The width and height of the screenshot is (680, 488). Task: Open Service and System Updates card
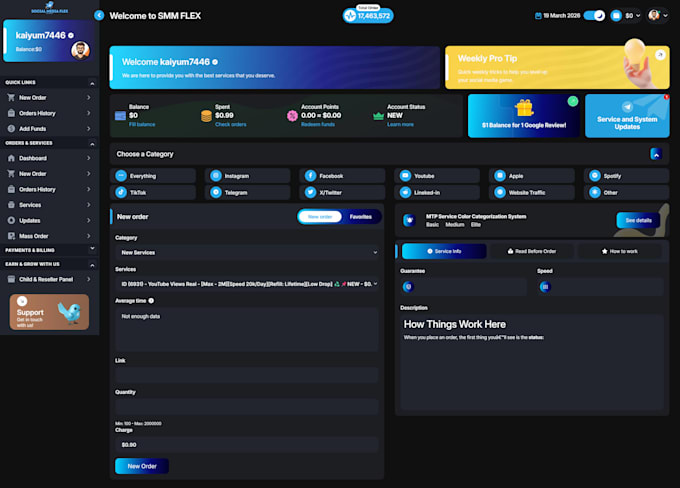click(627, 116)
